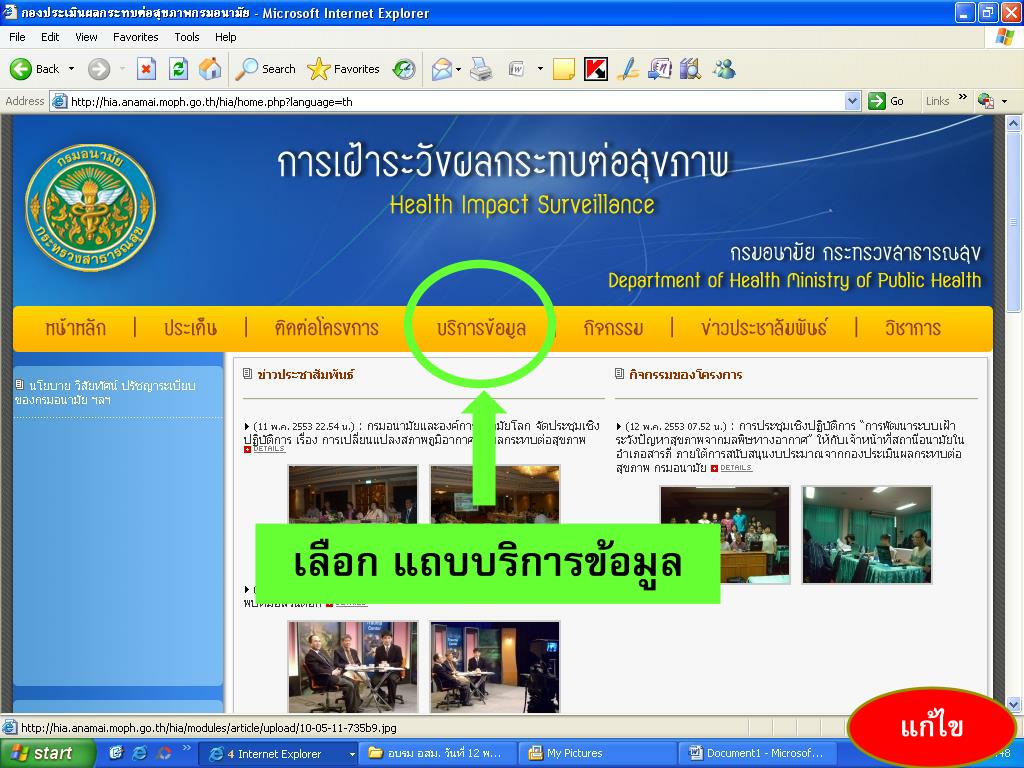The height and width of the screenshot is (768, 1024).
Task: Open the Edit menu
Action: 50,37
